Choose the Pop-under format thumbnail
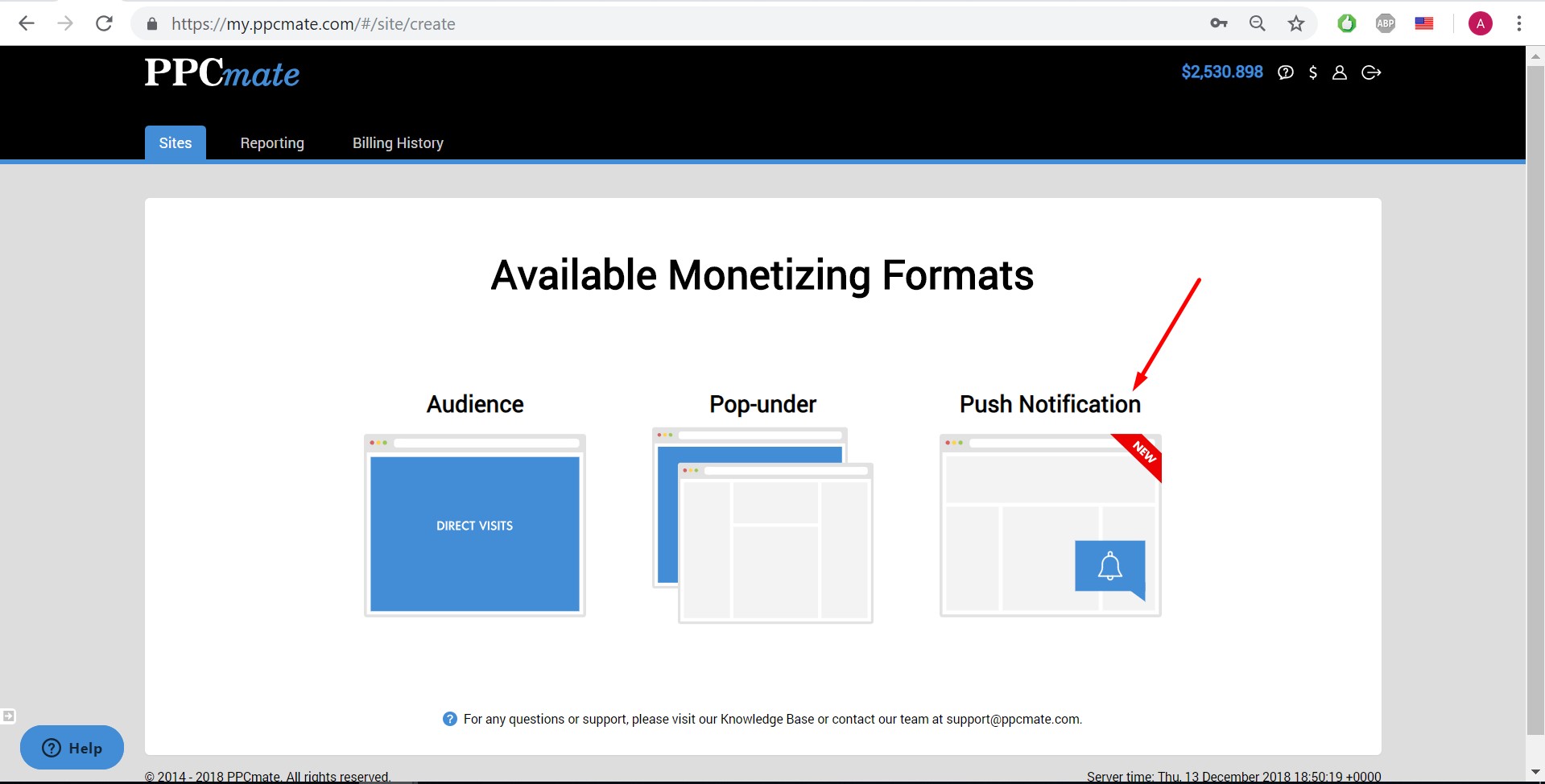 (x=762, y=526)
